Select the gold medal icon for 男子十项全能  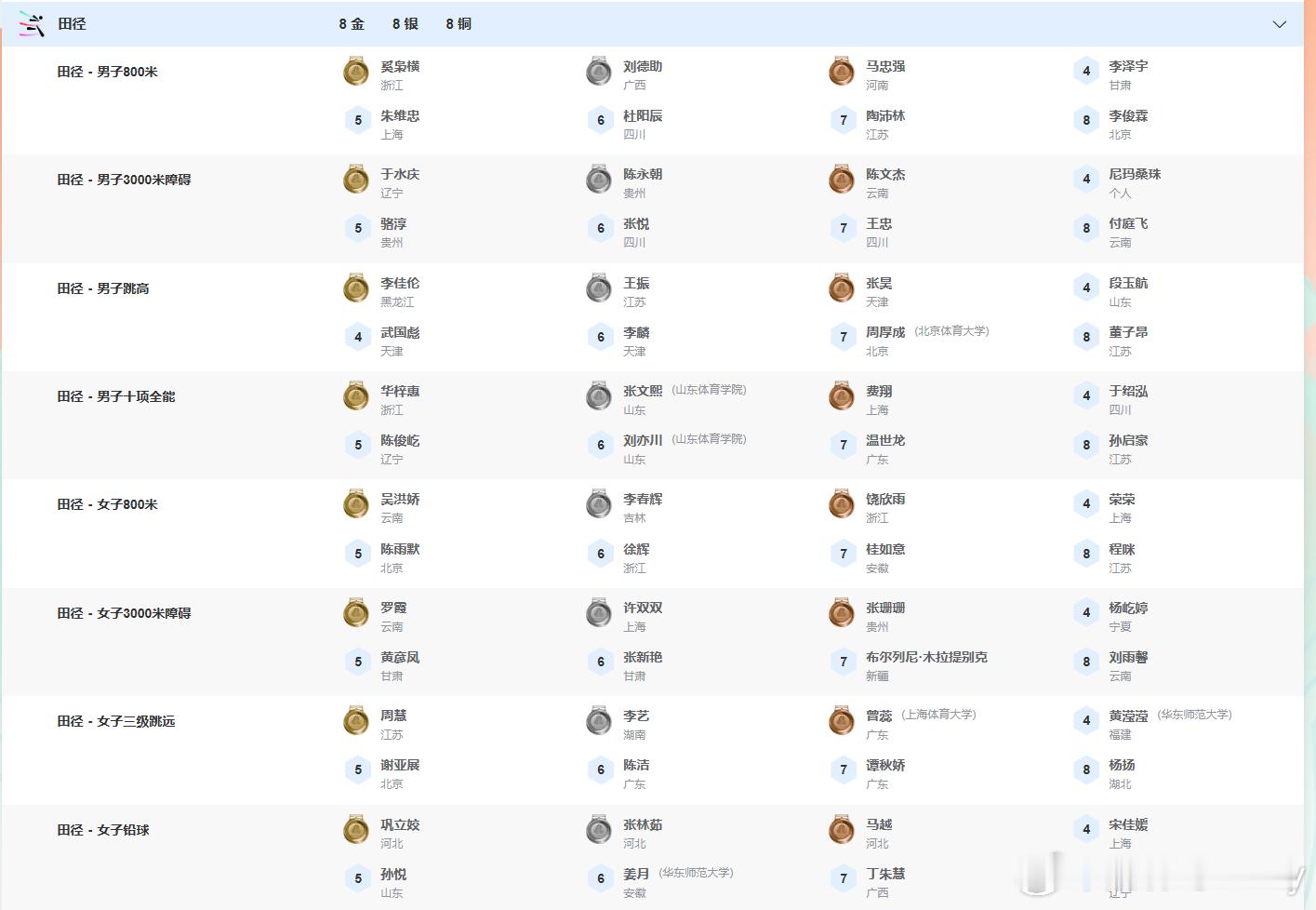point(356,395)
